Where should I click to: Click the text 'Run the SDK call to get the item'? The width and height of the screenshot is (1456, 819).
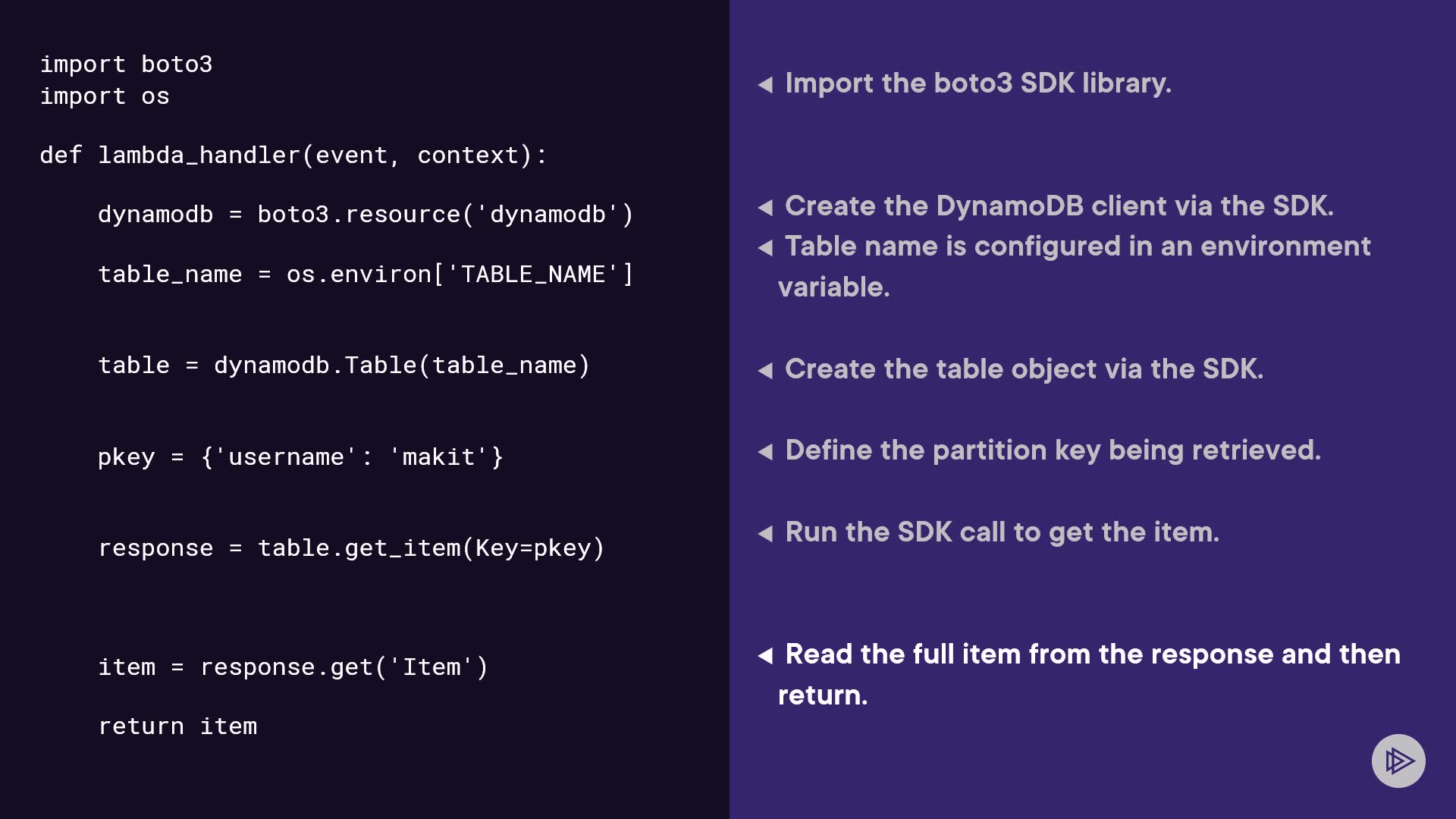(x=1002, y=532)
